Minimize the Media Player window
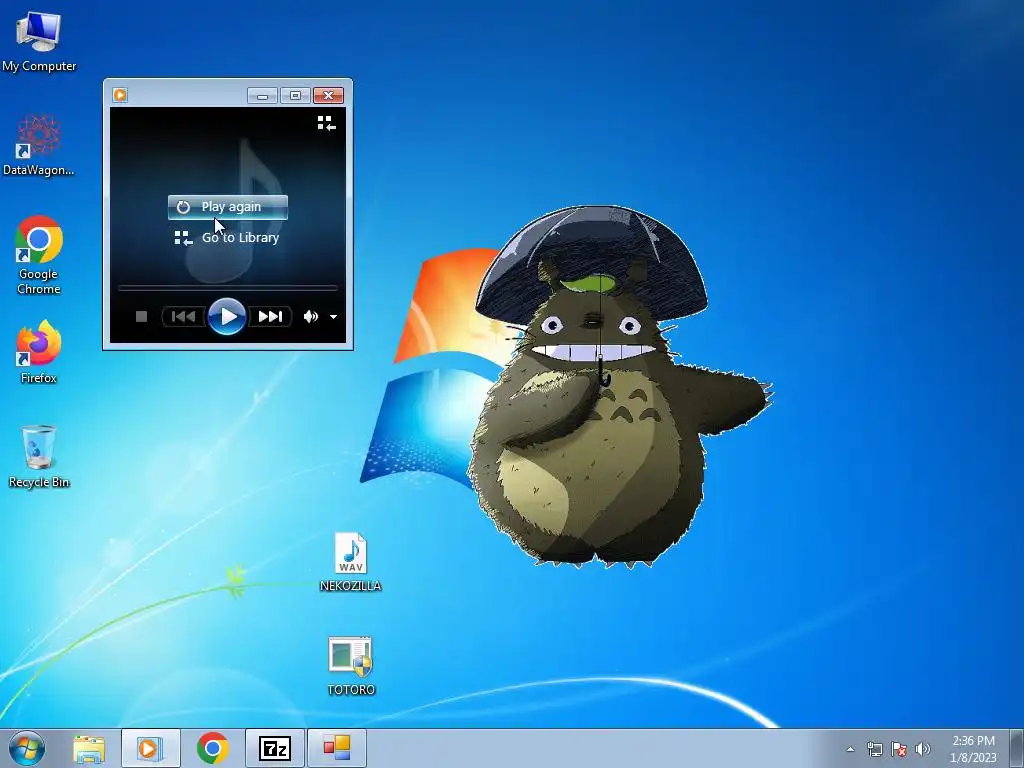The image size is (1024, 768). coord(263,95)
